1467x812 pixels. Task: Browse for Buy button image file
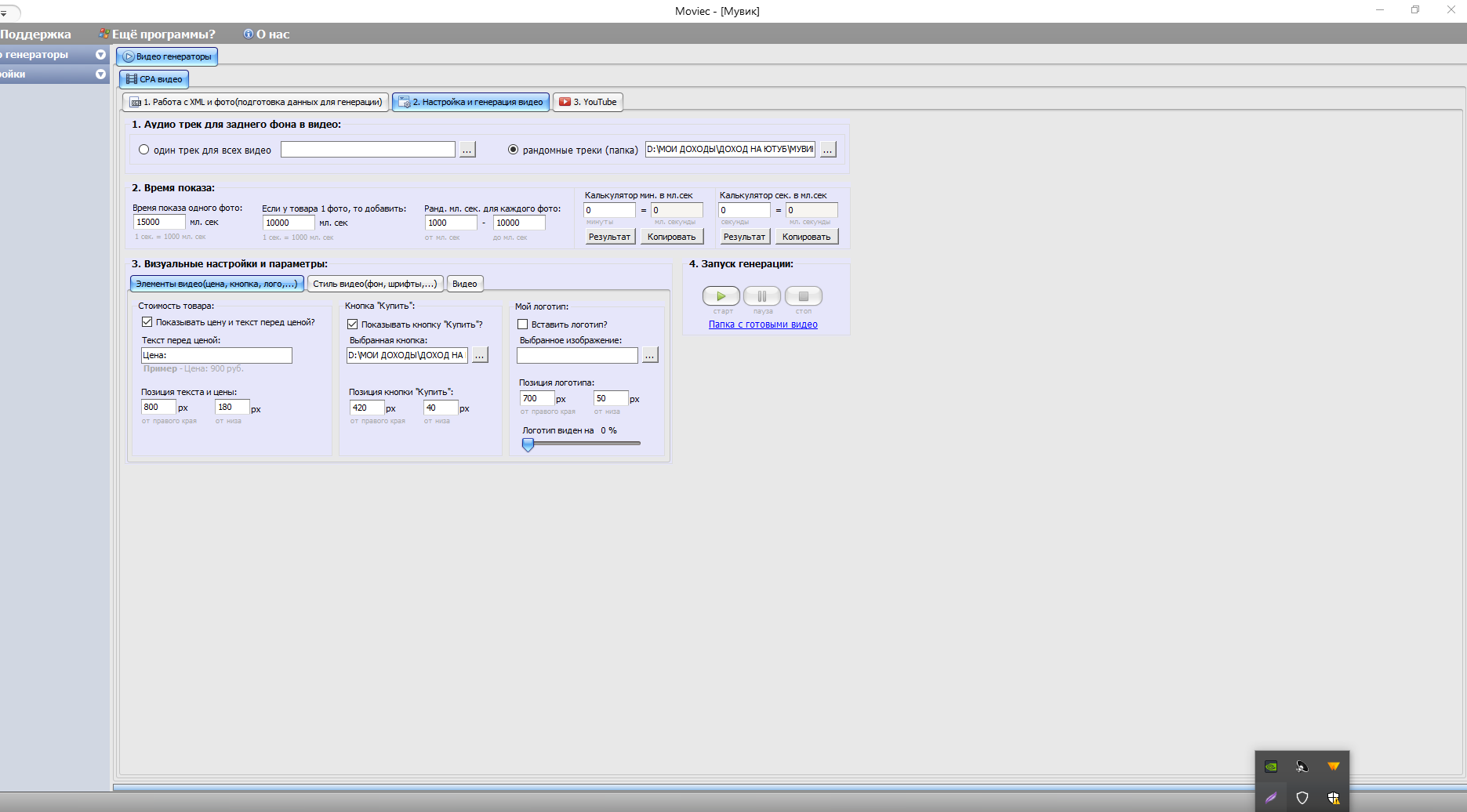pos(480,355)
